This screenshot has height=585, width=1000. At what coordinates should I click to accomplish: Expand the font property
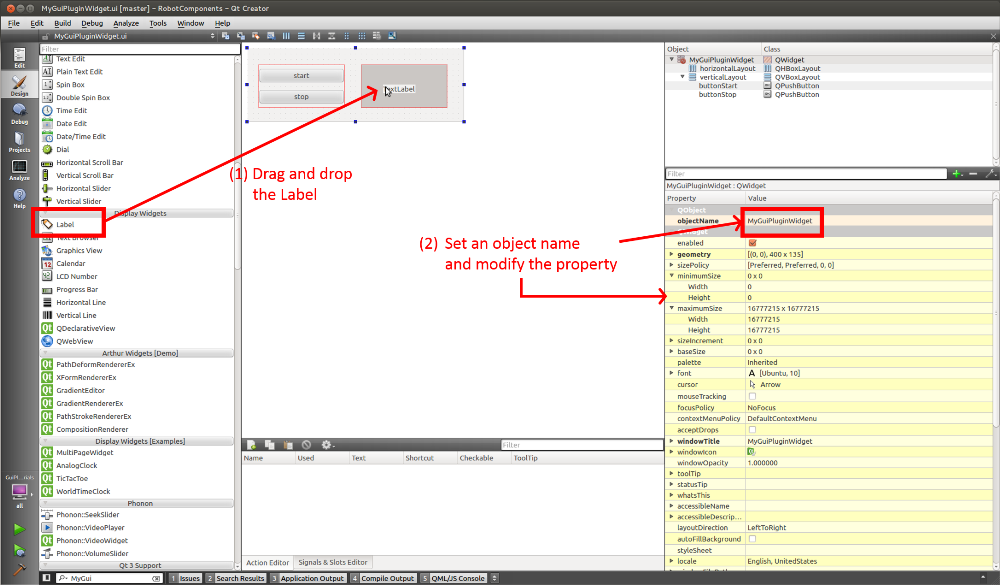[x=672, y=373]
